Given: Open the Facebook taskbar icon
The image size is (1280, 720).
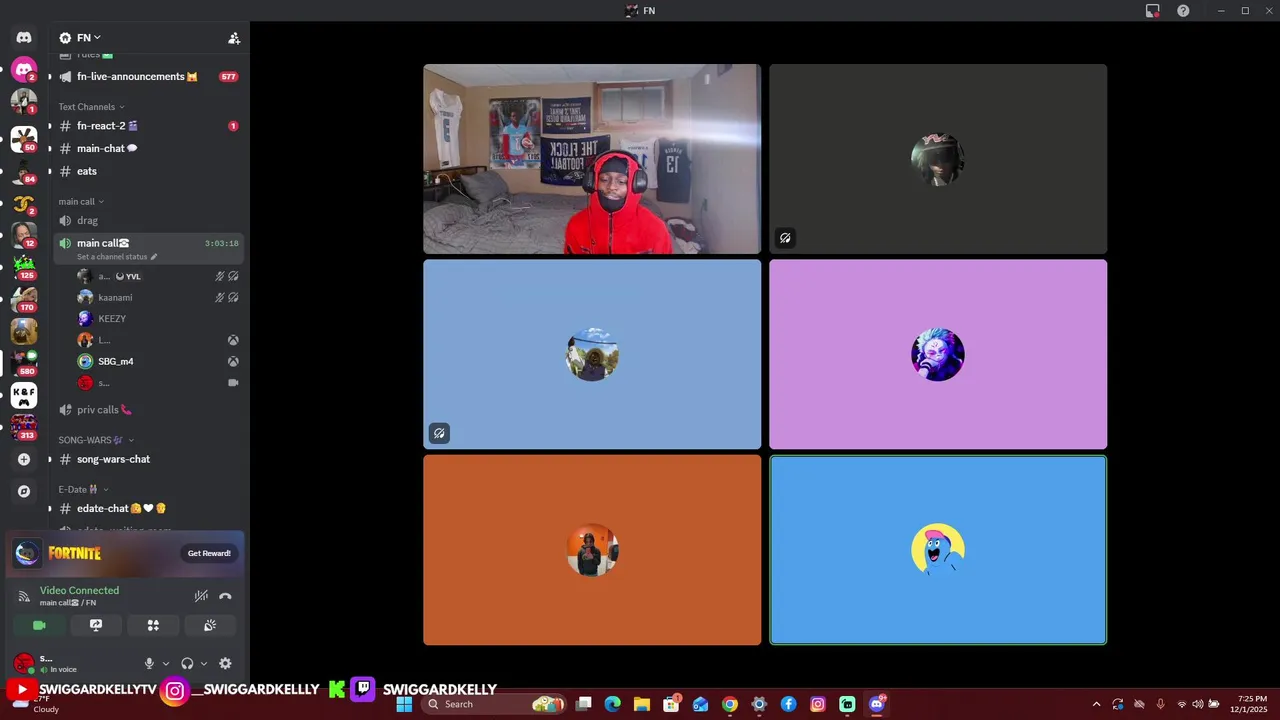Looking at the screenshot, I should (788, 704).
